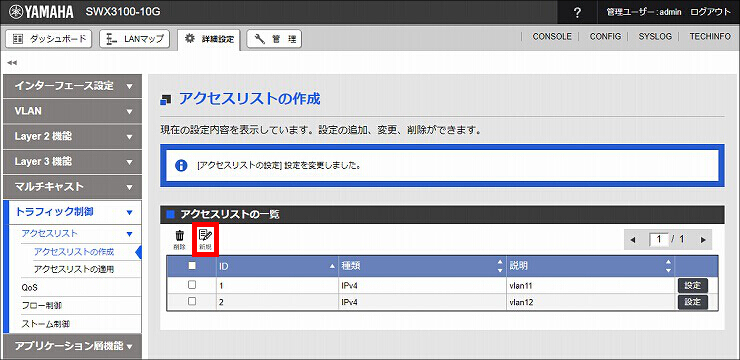
Task: Open the LANマップ tab
Action: point(135,39)
